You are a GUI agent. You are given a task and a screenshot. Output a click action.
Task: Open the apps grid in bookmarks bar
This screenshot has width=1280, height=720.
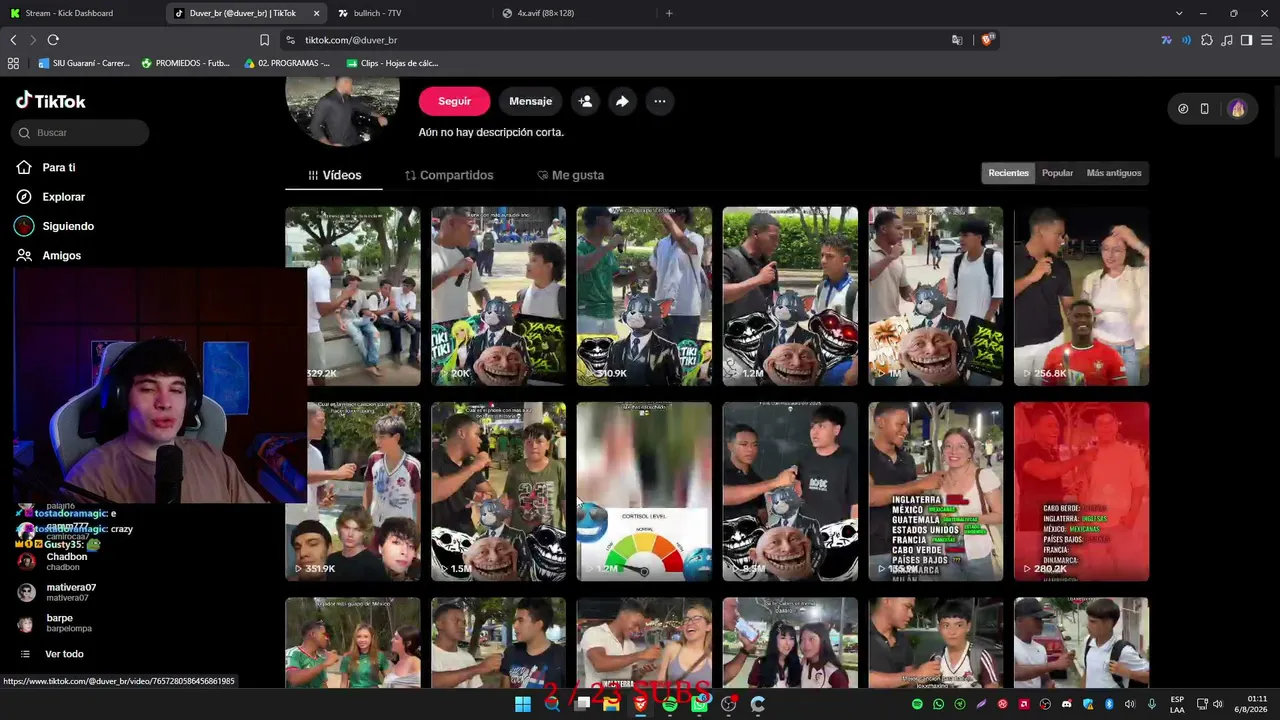[13, 63]
